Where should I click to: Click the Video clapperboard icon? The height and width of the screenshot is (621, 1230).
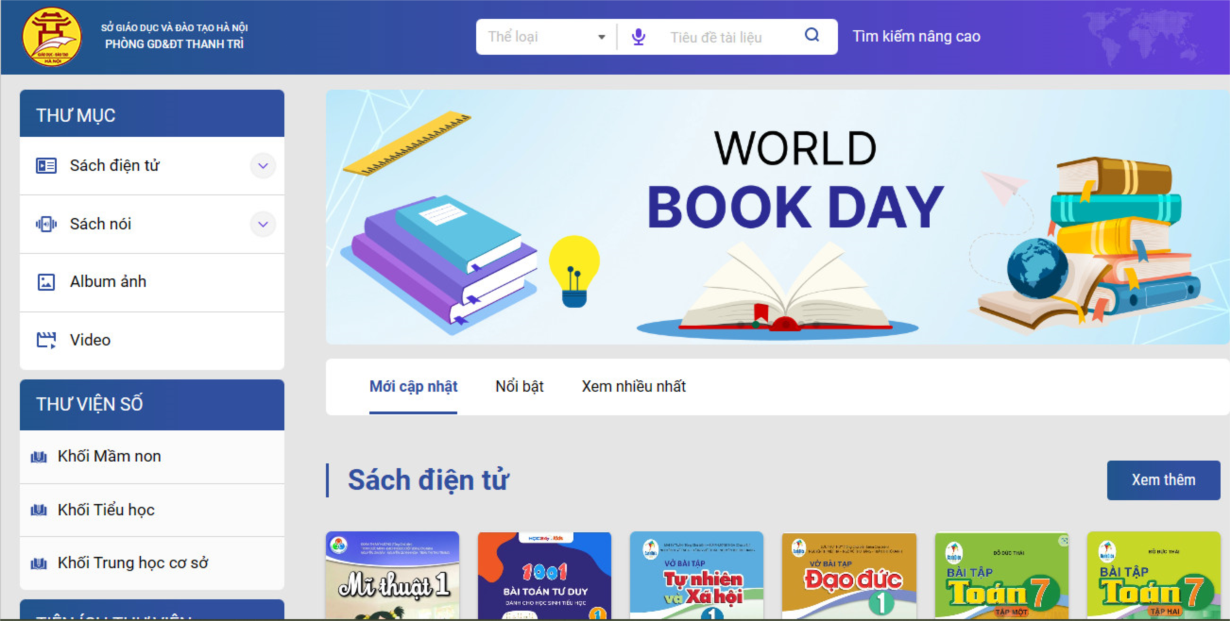point(46,340)
